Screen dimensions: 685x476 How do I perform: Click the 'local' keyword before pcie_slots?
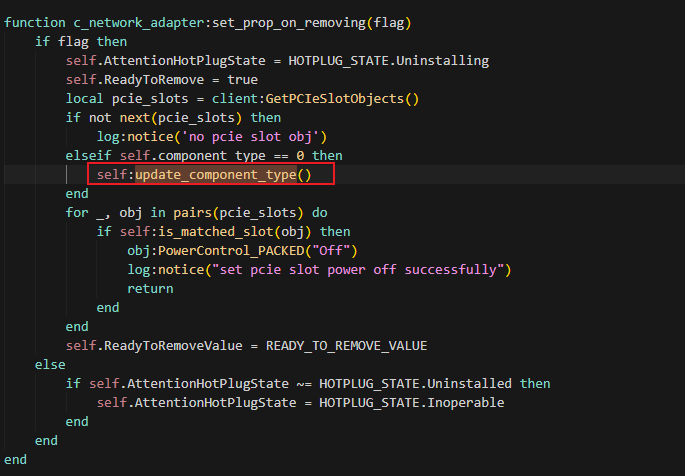[85, 98]
